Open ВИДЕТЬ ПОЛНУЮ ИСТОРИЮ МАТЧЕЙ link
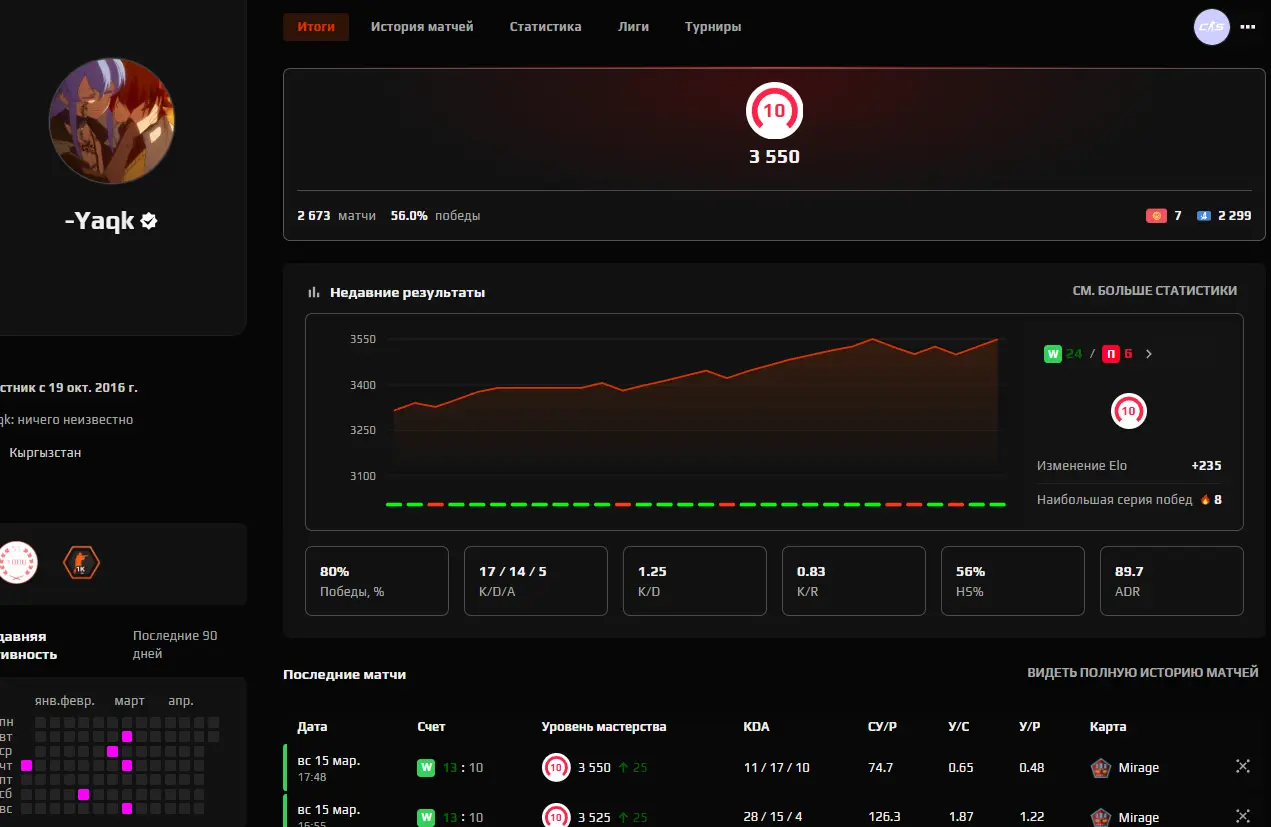Screen dimensions: 1271x827 (x=1142, y=673)
